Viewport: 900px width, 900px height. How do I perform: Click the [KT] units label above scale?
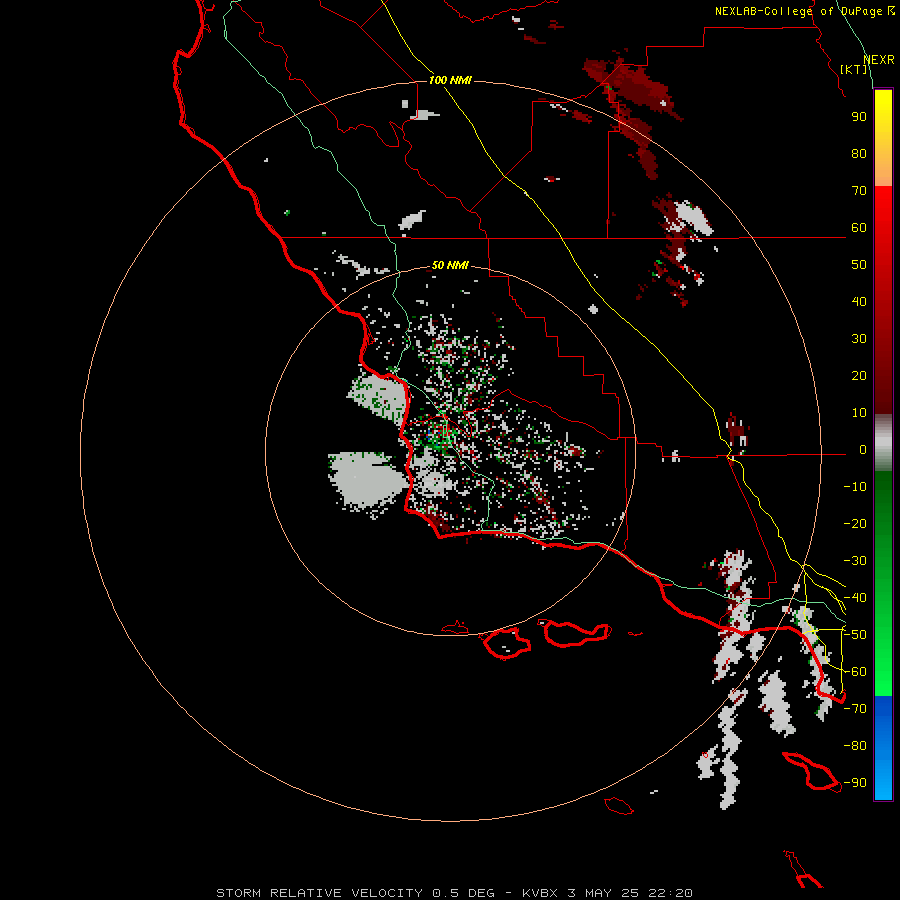point(854,69)
